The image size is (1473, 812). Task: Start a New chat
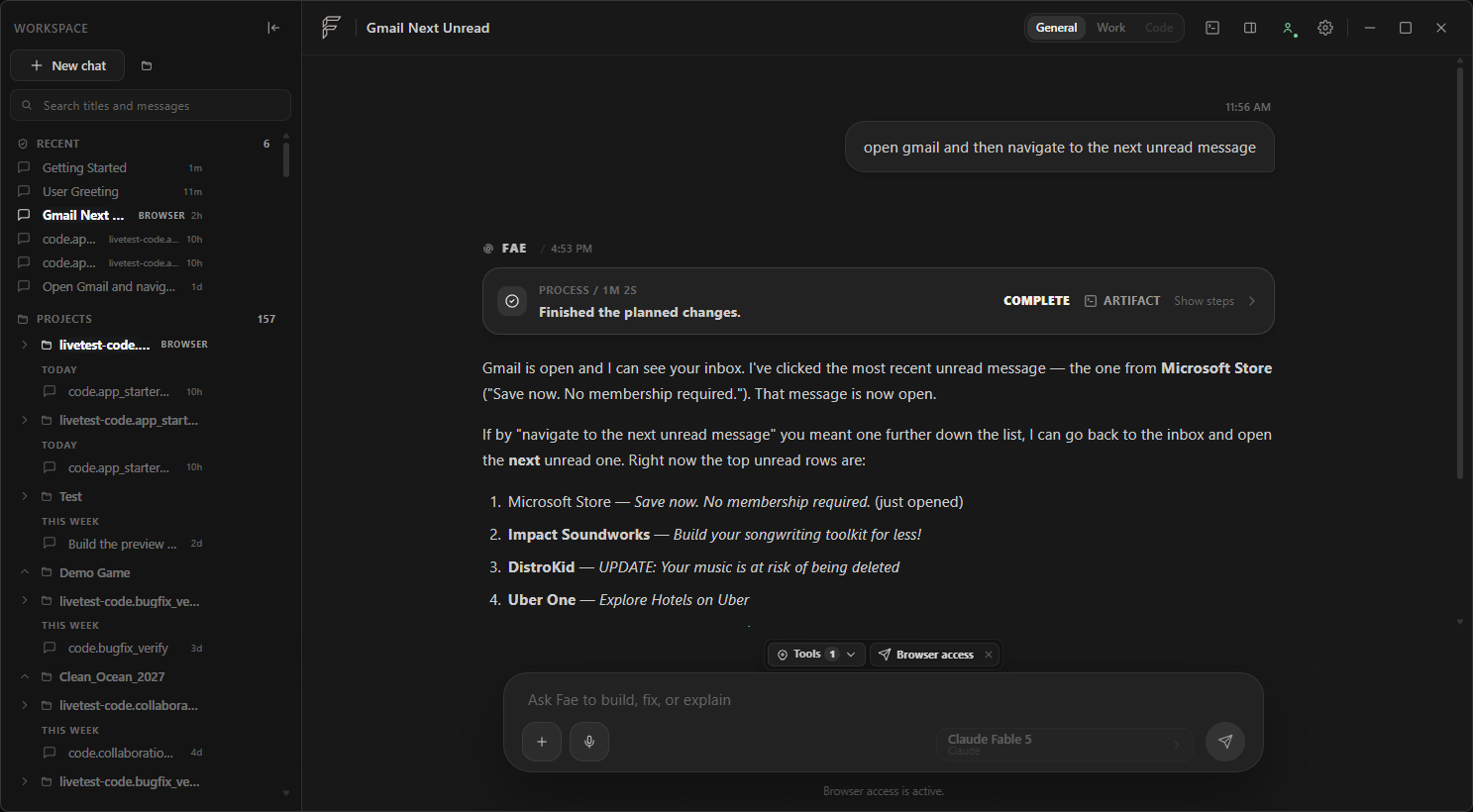click(x=67, y=65)
